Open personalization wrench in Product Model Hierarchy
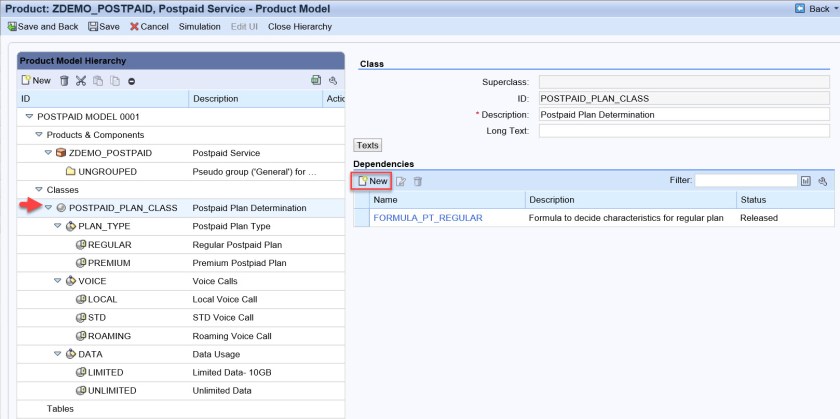 [x=332, y=80]
